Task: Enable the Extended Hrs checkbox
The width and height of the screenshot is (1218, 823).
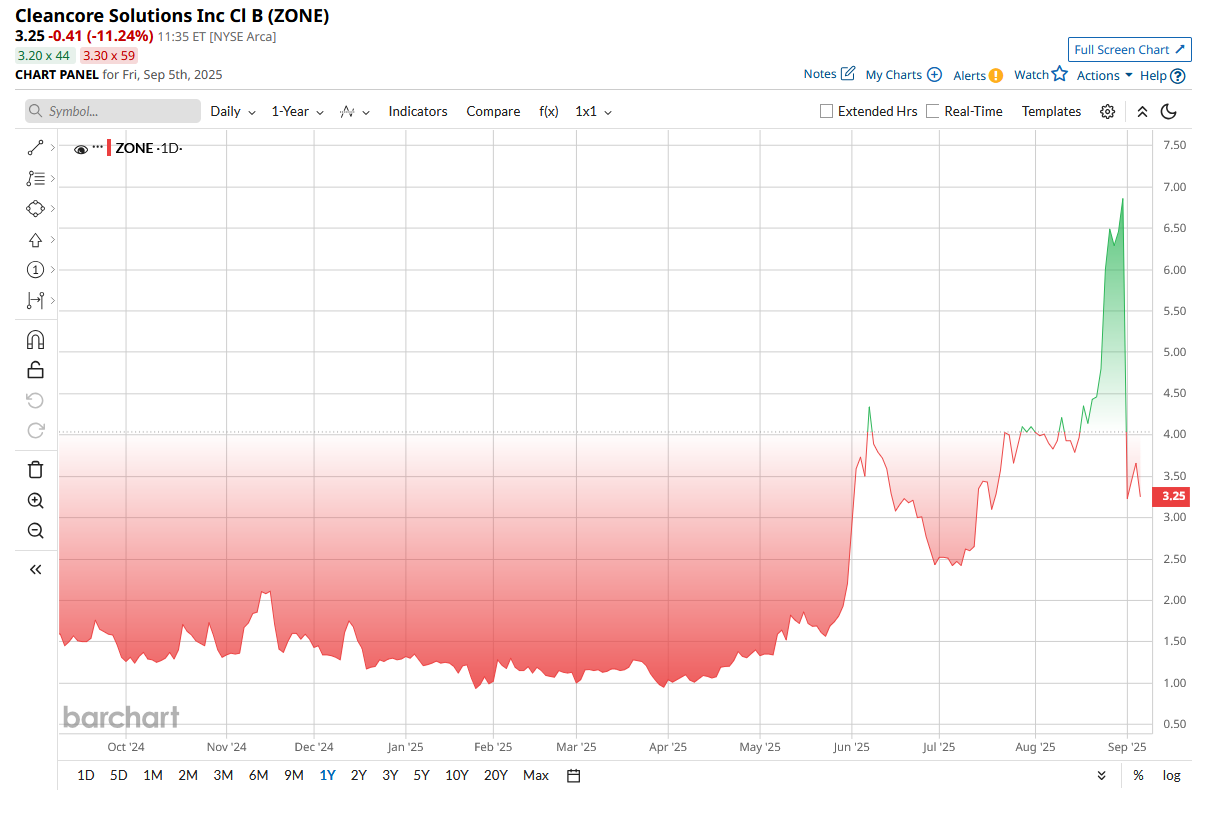Action: pyautogui.click(x=826, y=111)
